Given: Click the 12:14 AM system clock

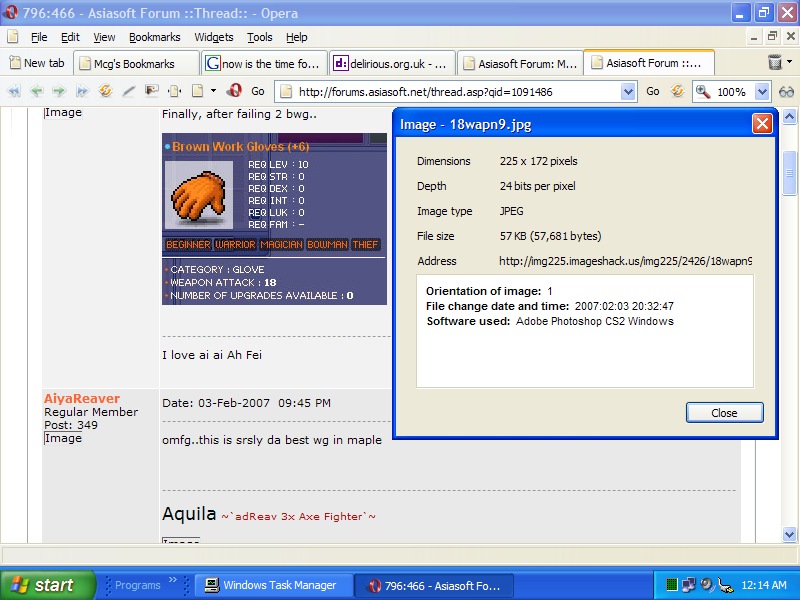Looking at the screenshot, I should pyautogui.click(x=764, y=585).
